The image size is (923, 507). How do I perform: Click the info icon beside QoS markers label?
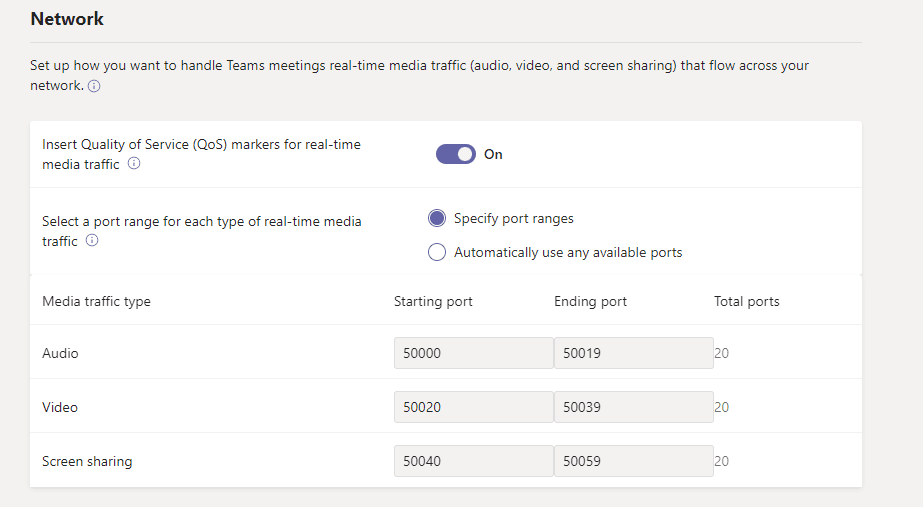134,164
